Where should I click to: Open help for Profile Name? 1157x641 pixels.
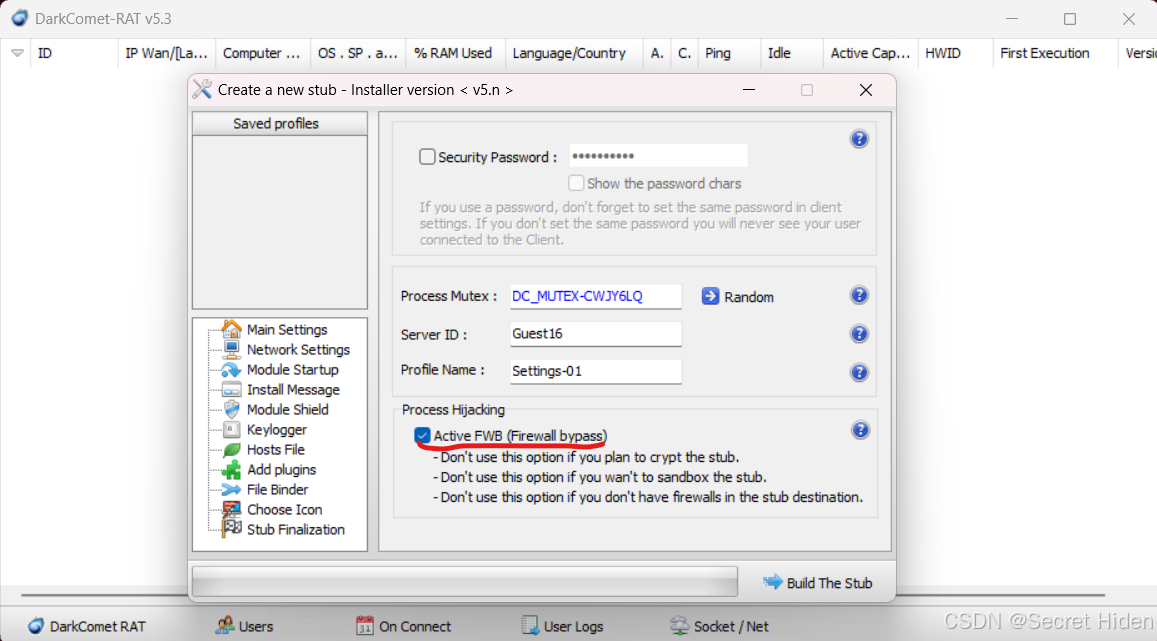point(859,372)
